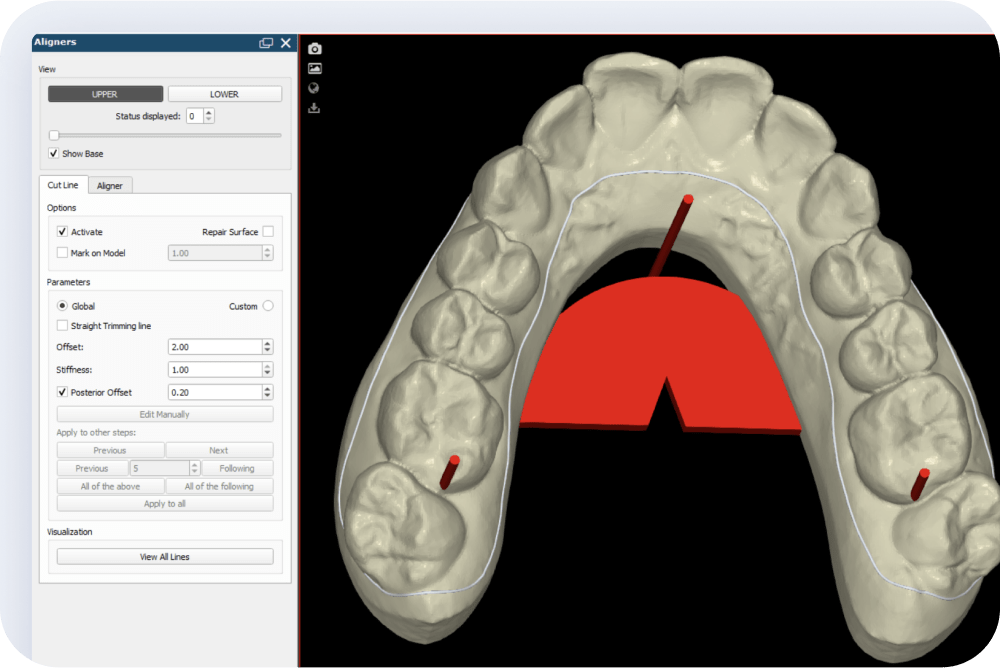1000x668 pixels.
Task: Click All of the following button
Action: [219, 486]
